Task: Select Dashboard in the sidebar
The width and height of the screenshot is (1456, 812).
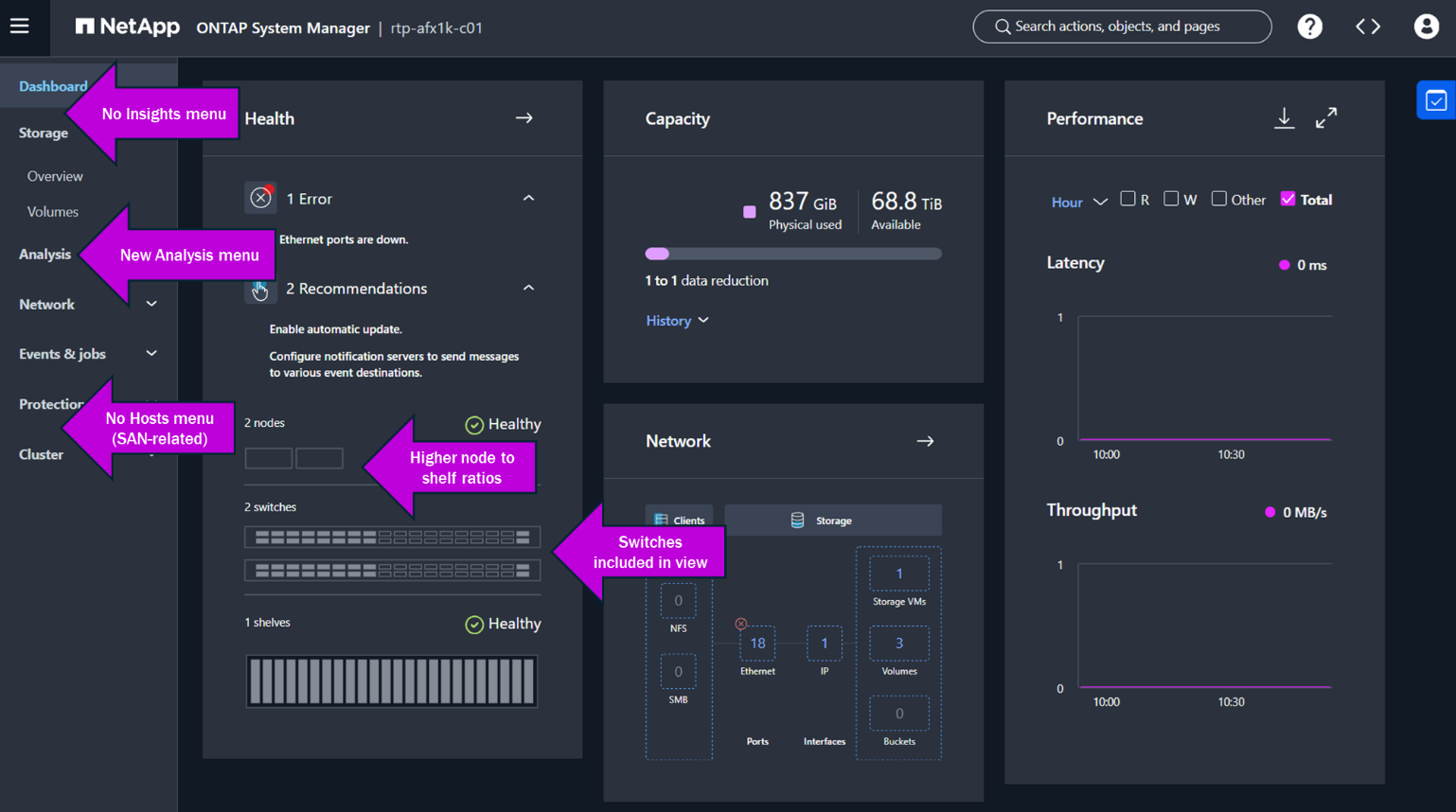Action: [53, 86]
